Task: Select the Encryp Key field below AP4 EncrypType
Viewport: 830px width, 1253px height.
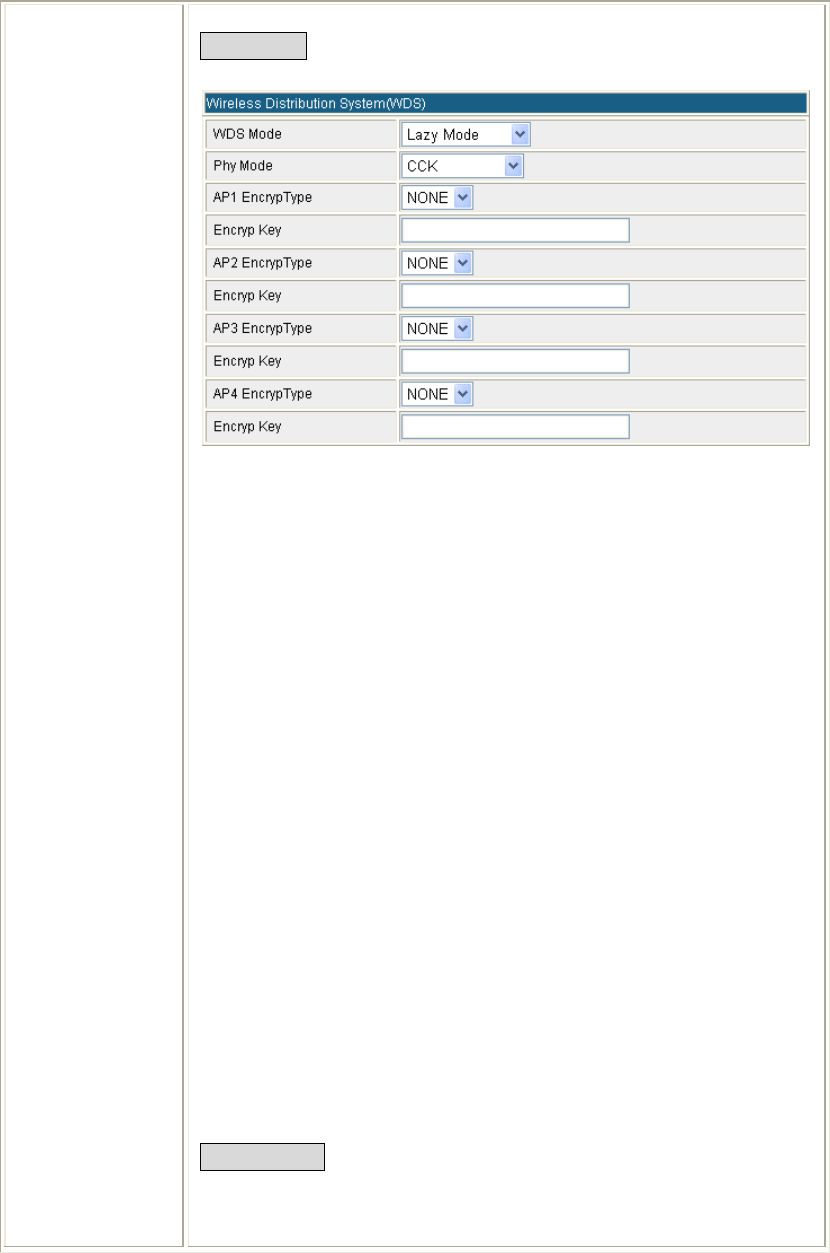Action: (x=515, y=427)
